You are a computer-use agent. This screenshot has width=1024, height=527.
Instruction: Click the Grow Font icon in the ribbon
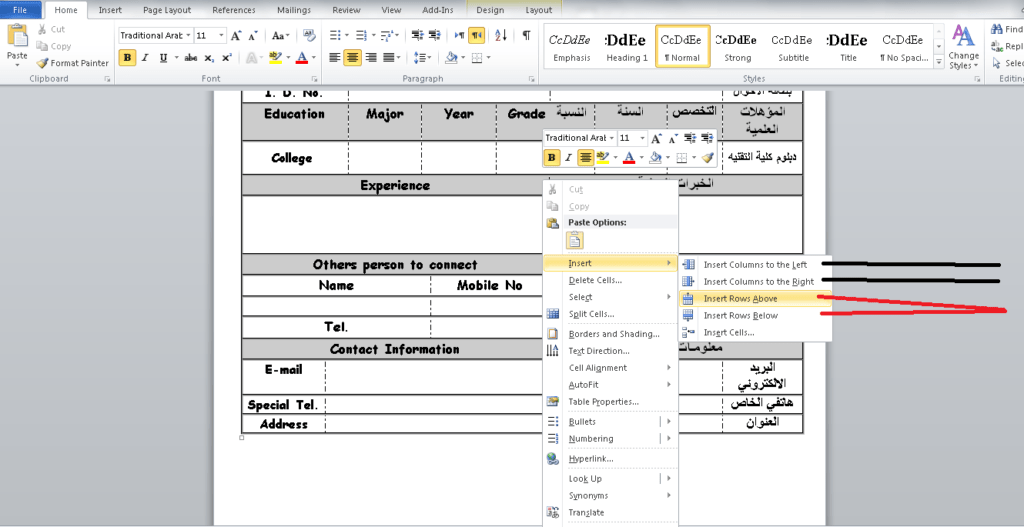click(237, 35)
